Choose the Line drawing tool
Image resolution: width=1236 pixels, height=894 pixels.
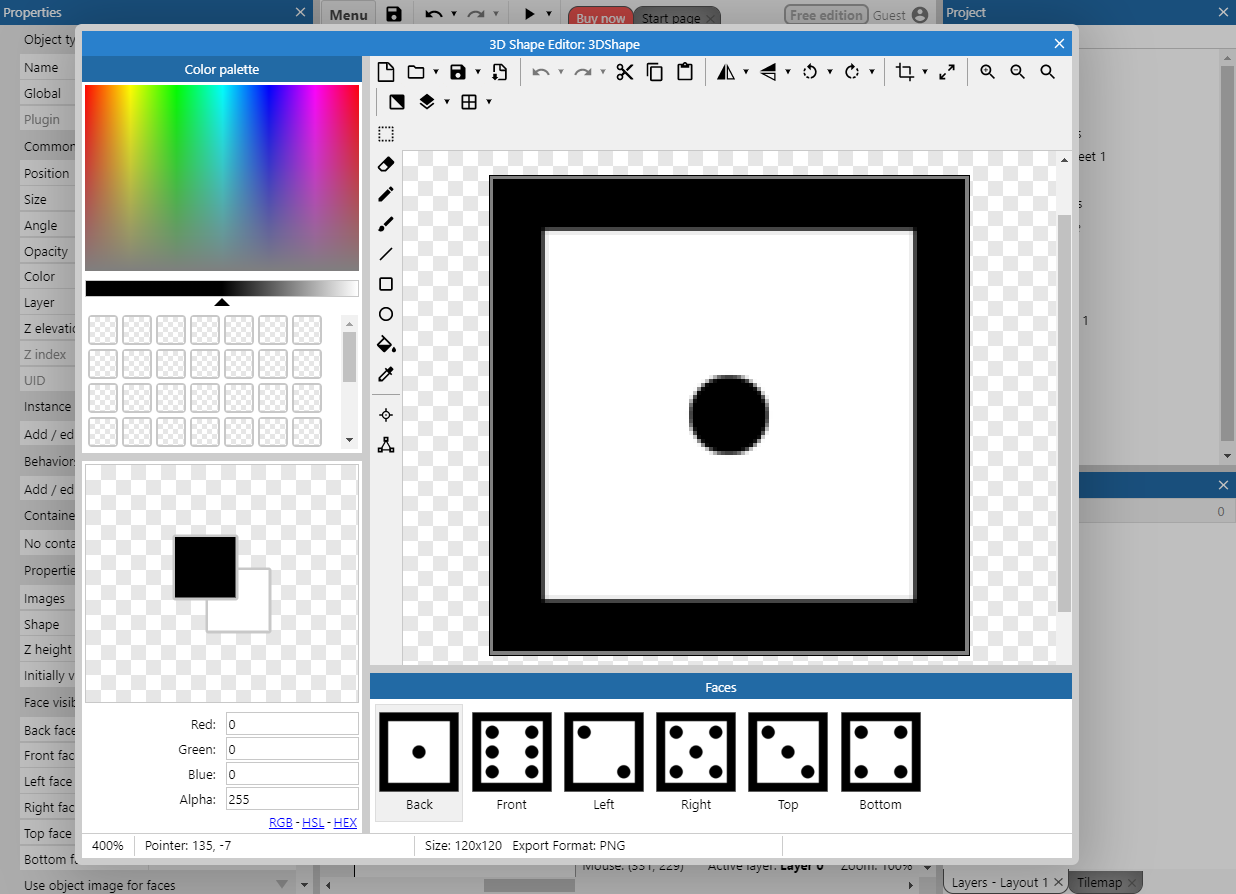click(386, 254)
